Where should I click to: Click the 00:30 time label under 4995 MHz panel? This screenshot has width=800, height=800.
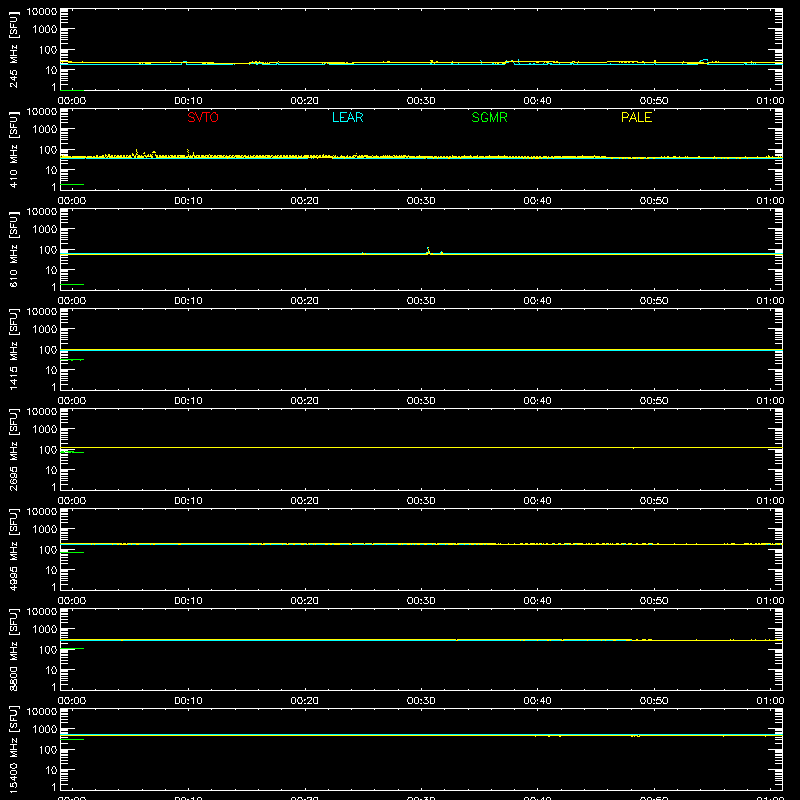point(421,601)
